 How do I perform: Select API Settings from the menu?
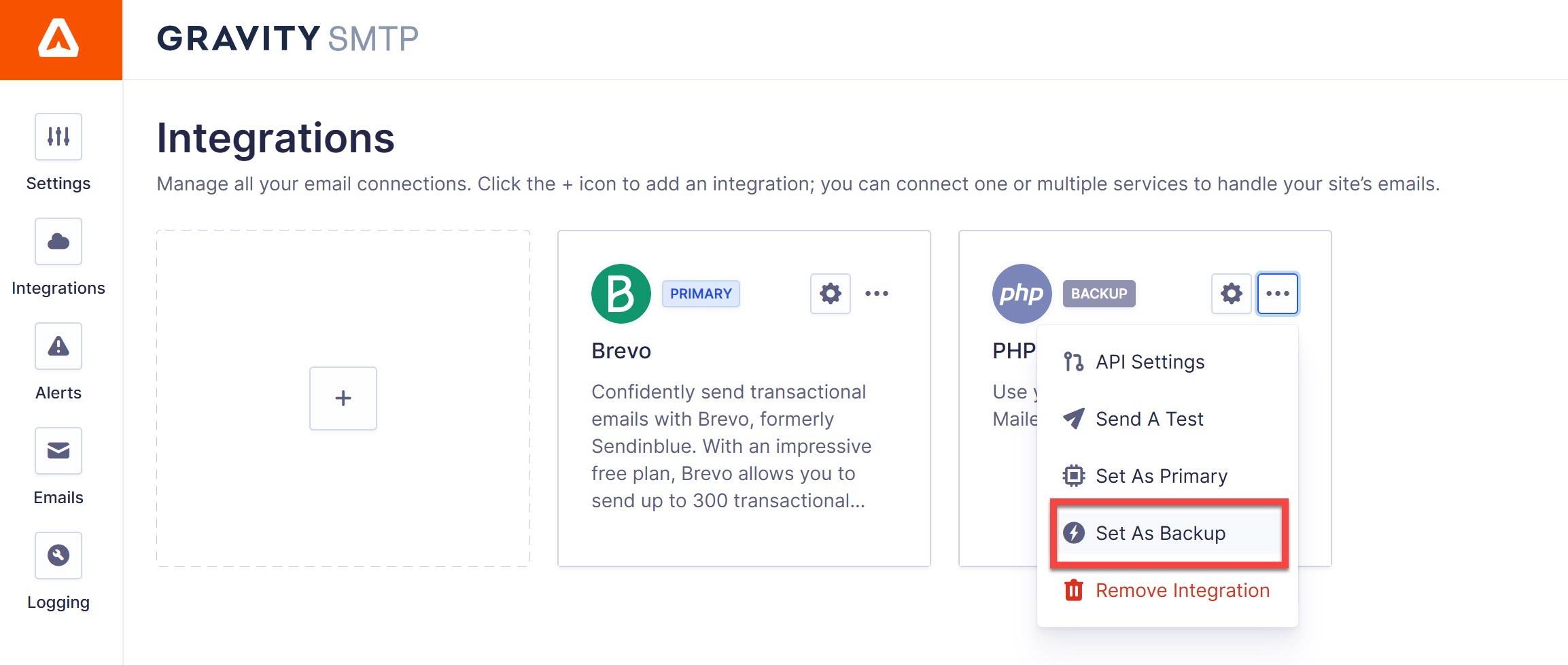pyautogui.click(x=1150, y=362)
